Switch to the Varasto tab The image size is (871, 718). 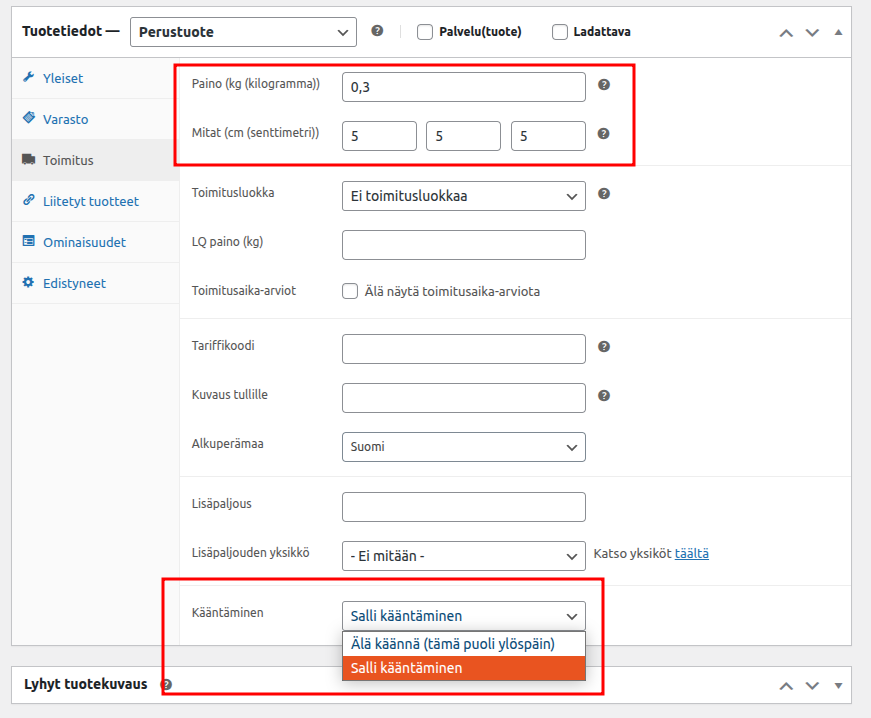(x=65, y=119)
